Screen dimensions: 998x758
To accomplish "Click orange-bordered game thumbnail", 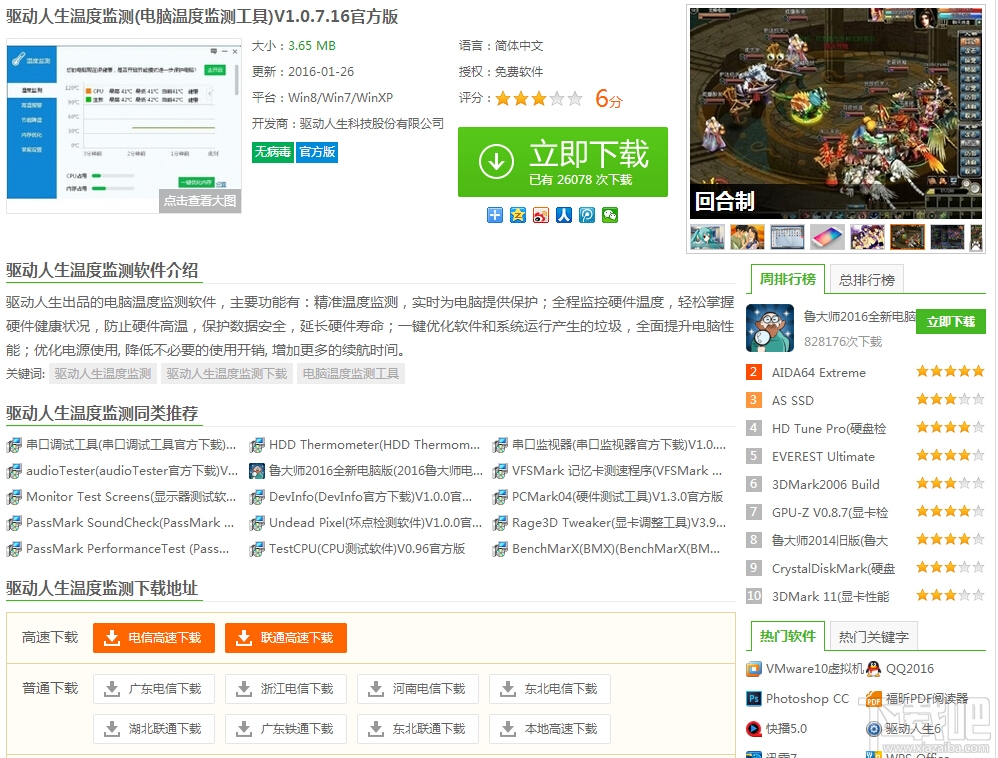I will [908, 237].
